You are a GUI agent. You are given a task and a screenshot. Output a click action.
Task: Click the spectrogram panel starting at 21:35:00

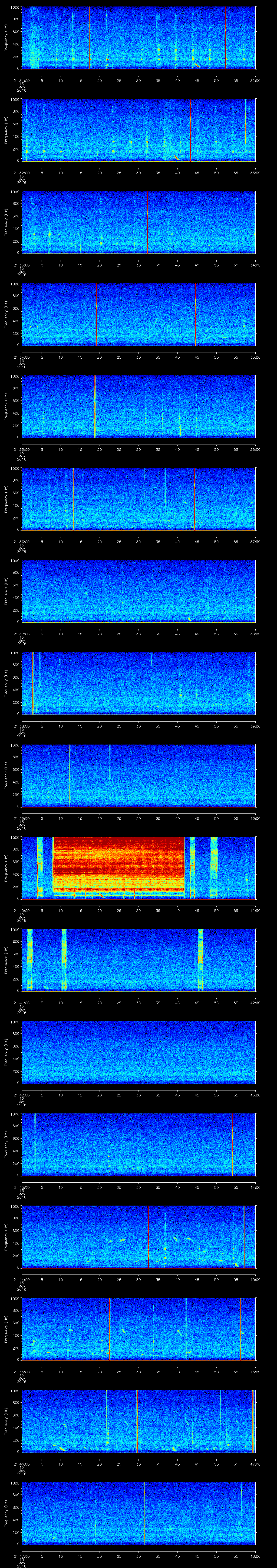click(x=138, y=407)
